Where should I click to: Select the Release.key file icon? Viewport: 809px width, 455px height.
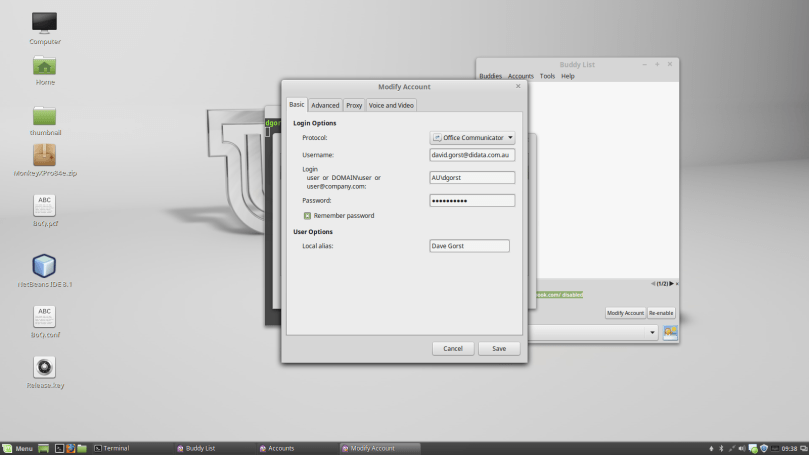(x=44, y=372)
